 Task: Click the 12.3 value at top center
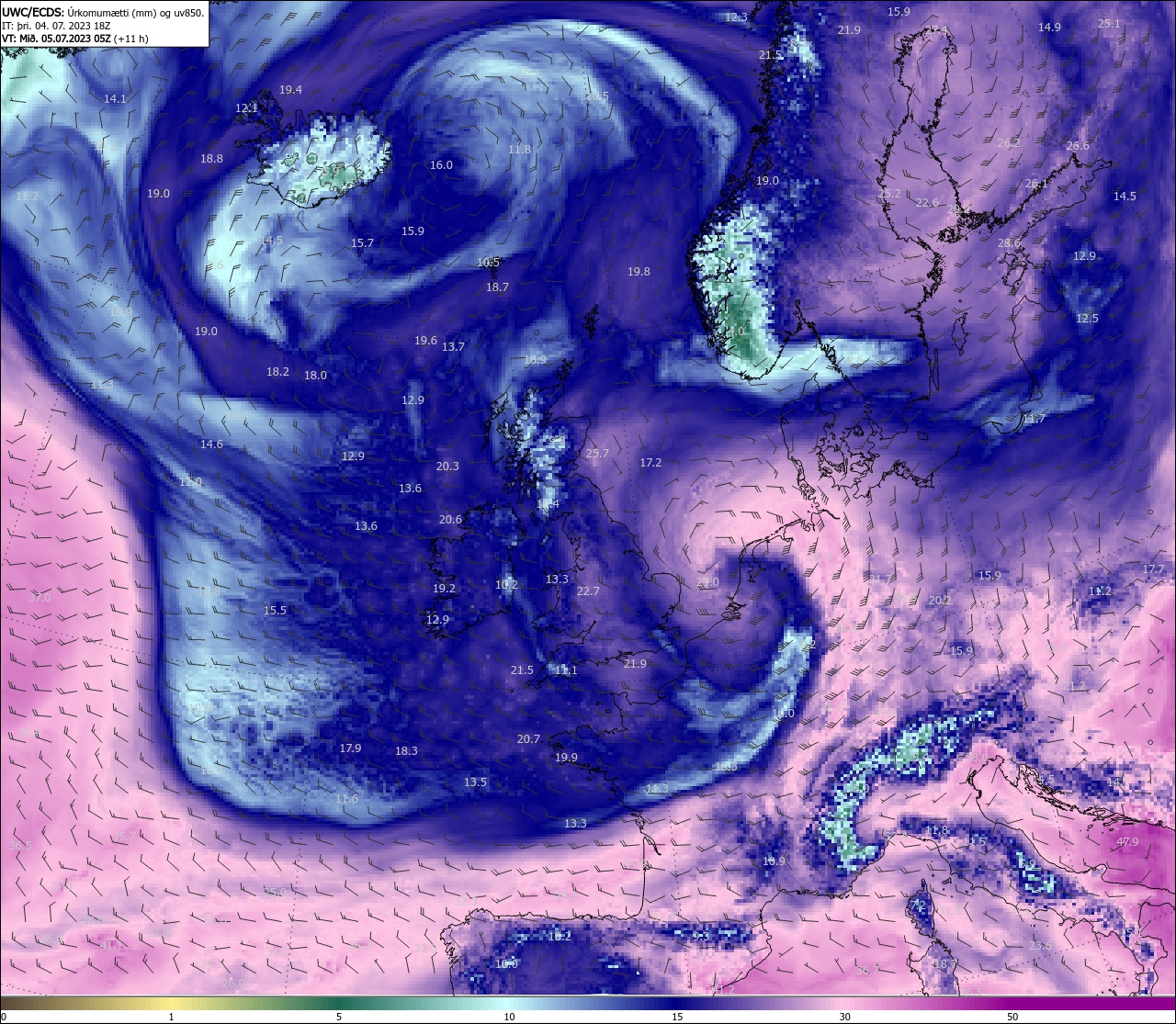(736, 17)
